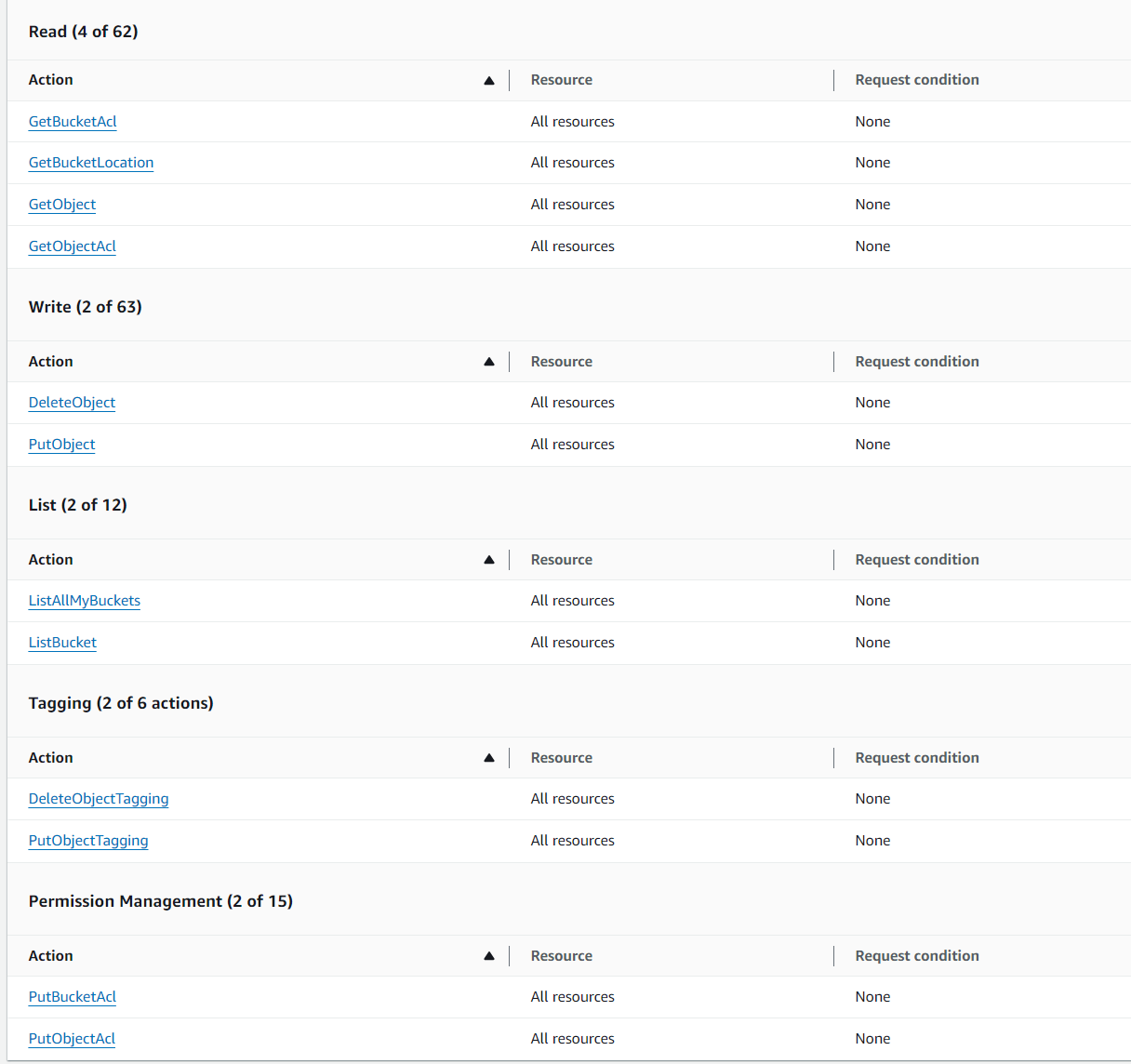This screenshot has height=1064, width=1131.
Task: Open the ListAllMyBuckets link
Action: pos(85,601)
